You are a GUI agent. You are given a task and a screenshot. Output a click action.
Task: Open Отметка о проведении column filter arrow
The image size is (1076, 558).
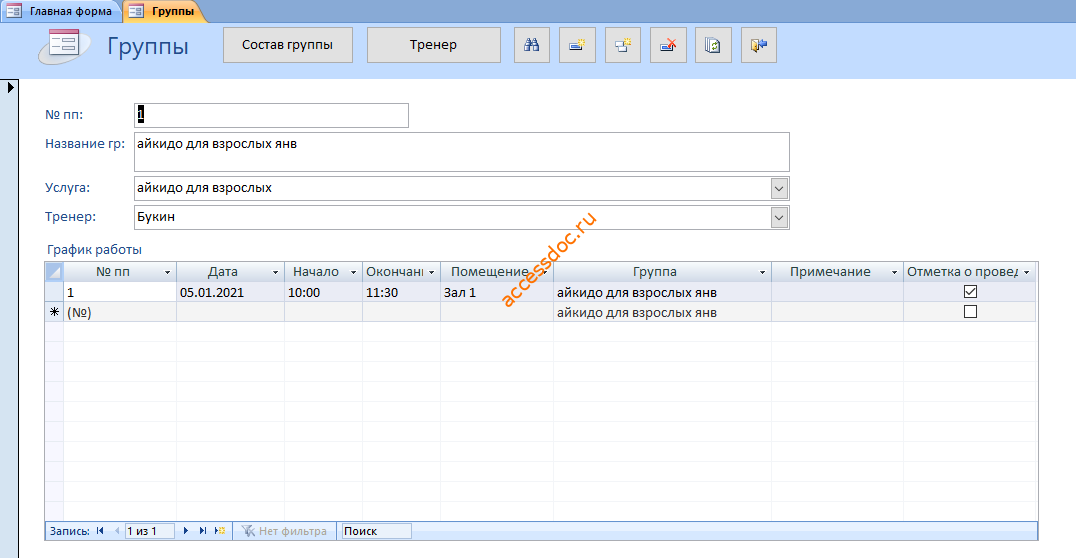coord(1027,272)
